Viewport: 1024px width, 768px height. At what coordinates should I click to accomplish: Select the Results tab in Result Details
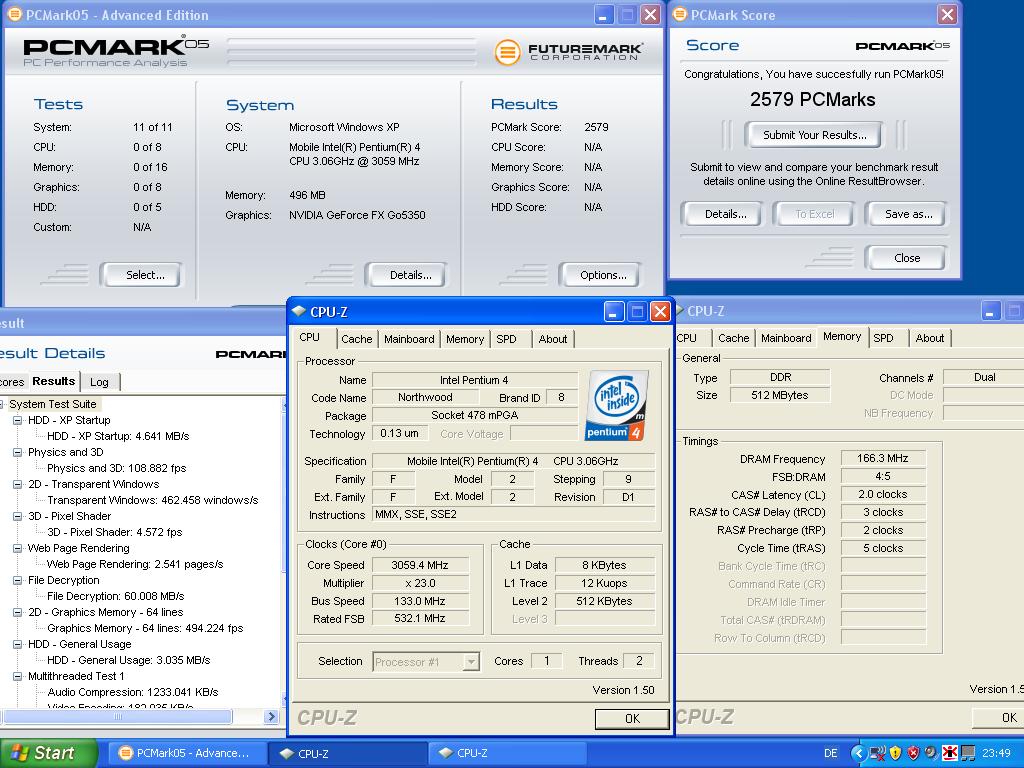[x=54, y=381]
